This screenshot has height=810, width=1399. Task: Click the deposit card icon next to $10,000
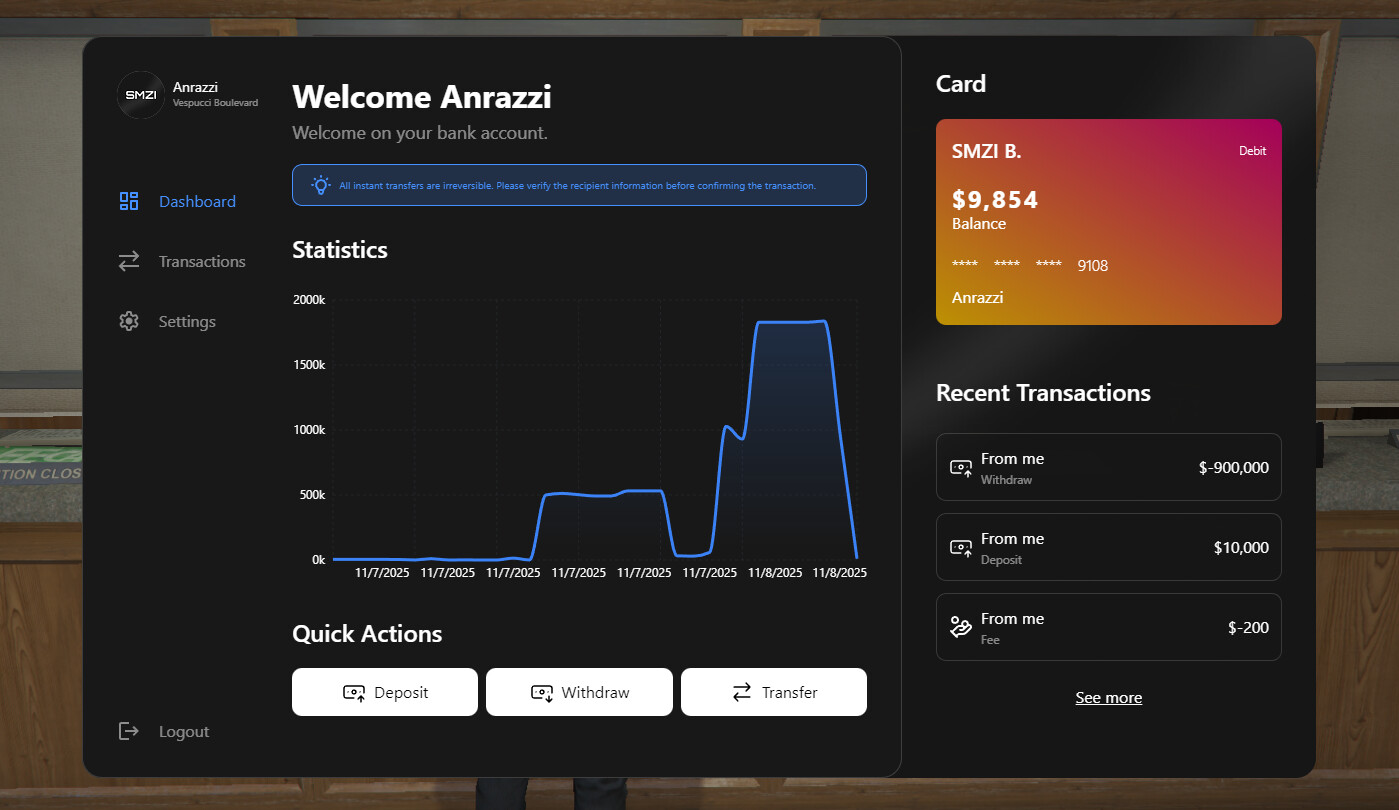click(960, 547)
